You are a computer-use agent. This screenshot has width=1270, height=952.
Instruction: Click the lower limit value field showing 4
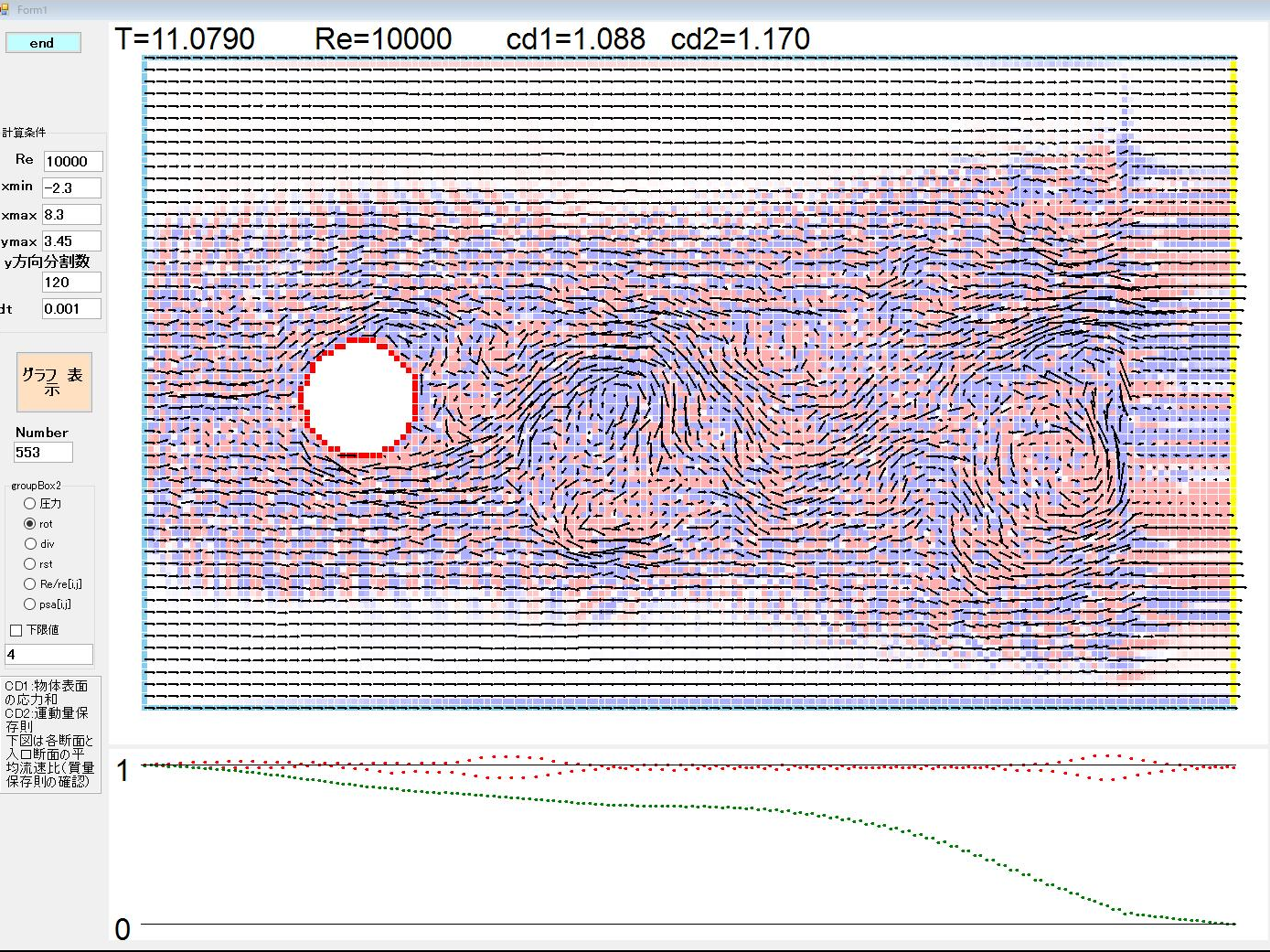(x=48, y=655)
